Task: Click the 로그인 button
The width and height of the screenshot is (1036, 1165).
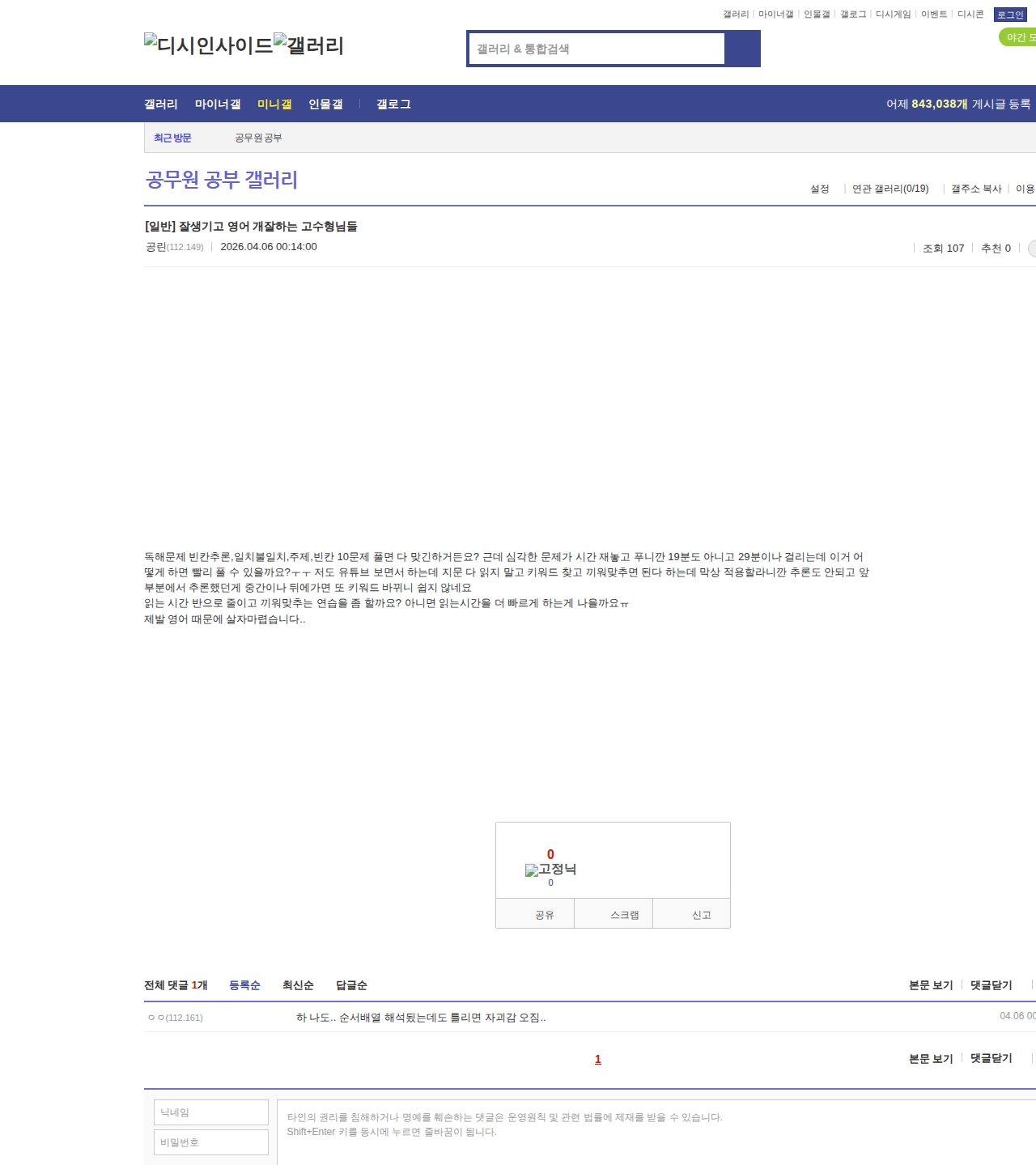Action: point(1010,15)
